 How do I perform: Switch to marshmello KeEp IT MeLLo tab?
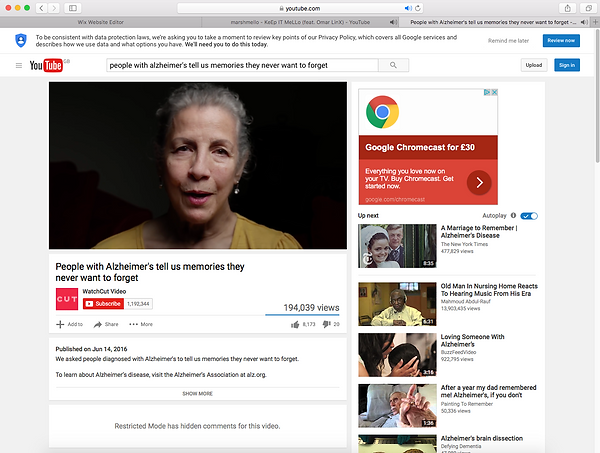point(300,22)
